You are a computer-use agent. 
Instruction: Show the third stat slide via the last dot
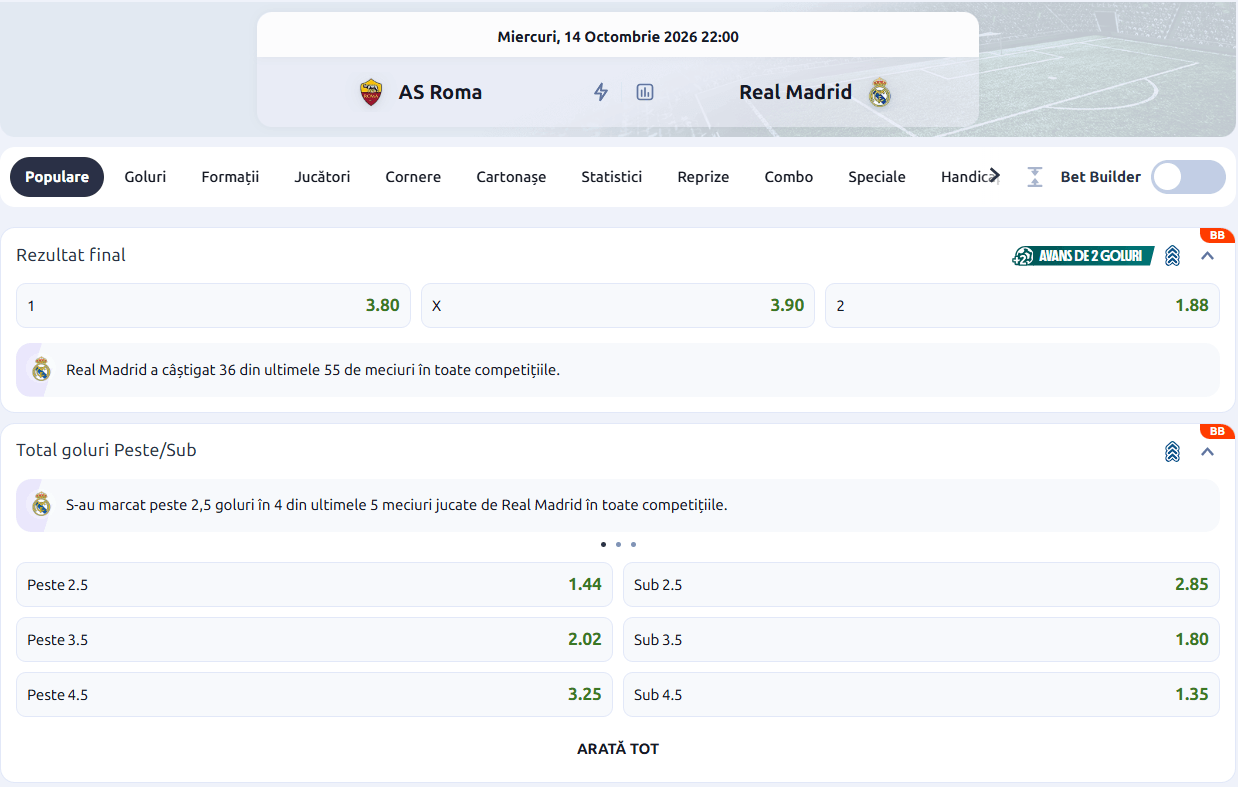click(633, 545)
